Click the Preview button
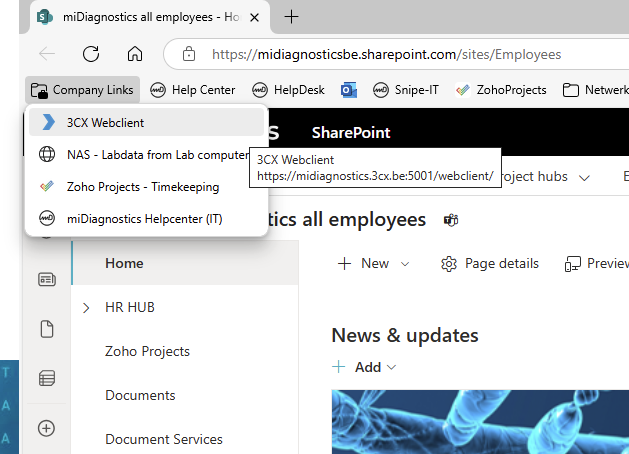Viewport: 629px width, 454px height. tap(597, 263)
